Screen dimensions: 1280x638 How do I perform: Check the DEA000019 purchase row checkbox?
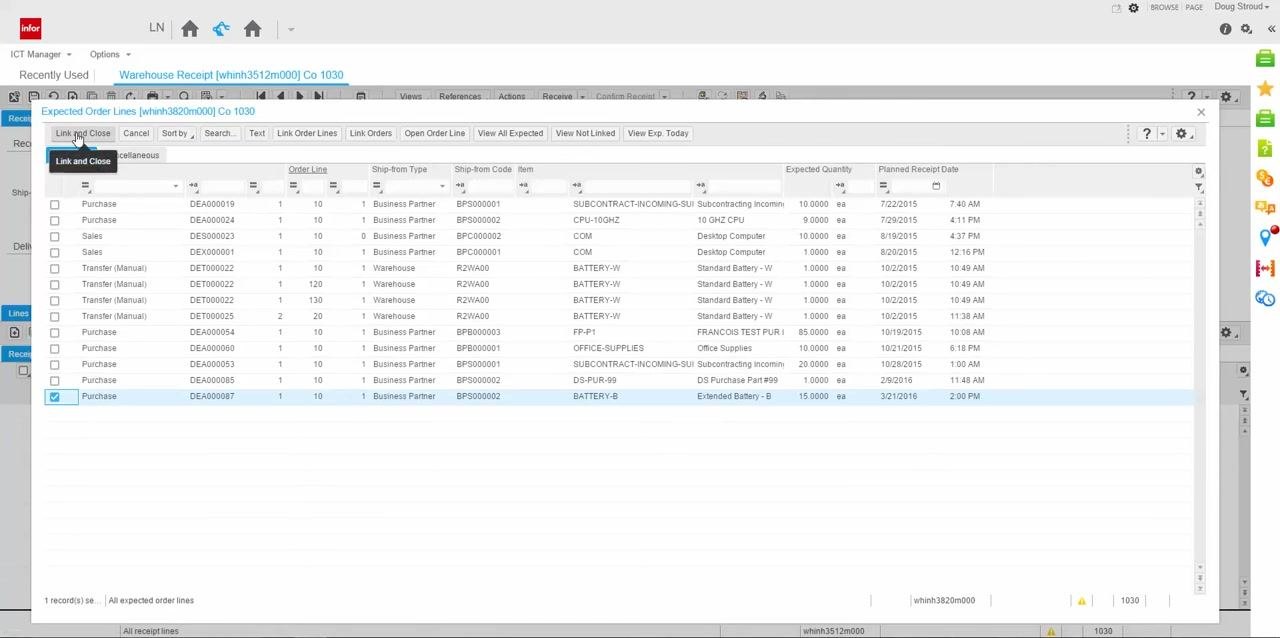tap(55, 204)
